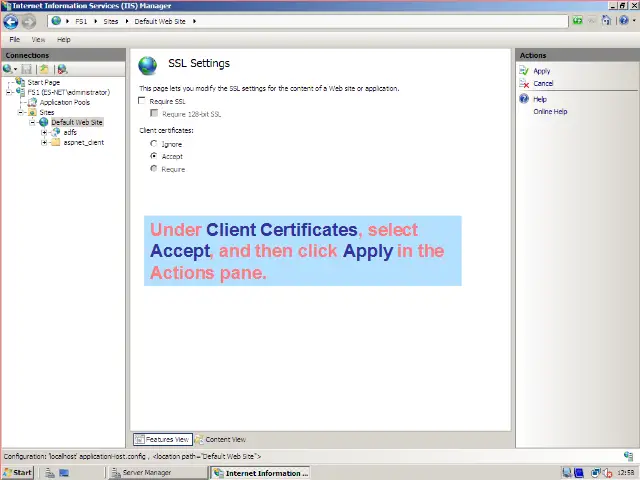The width and height of the screenshot is (640, 480).
Task: Click the Apply icon in Actions pane
Action: tap(524, 71)
